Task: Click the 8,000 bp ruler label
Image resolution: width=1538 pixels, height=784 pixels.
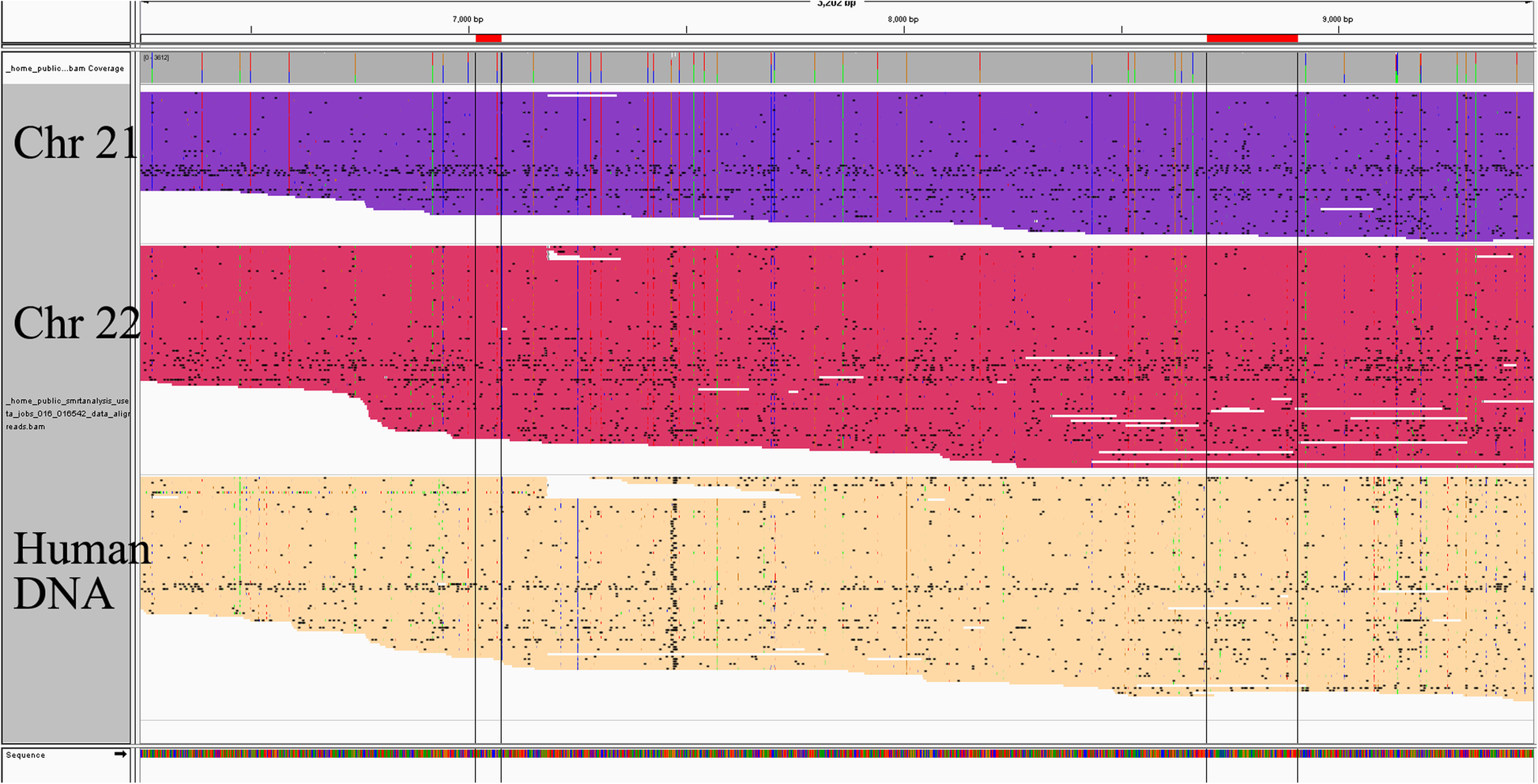Action: tap(903, 19)
